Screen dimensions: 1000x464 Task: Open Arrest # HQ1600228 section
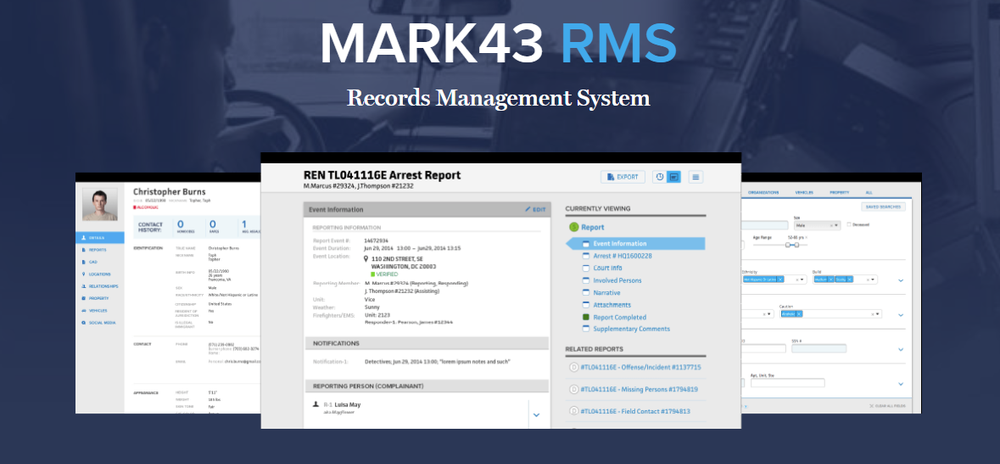point(622,256)
